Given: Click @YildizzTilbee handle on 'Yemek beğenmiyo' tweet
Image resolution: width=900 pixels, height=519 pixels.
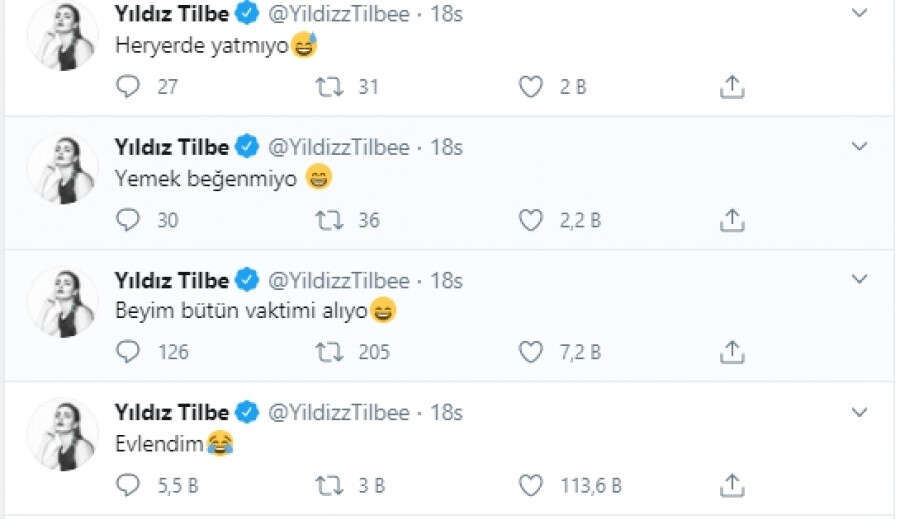Looking at the screenshot, I should (x=338, y=146).
